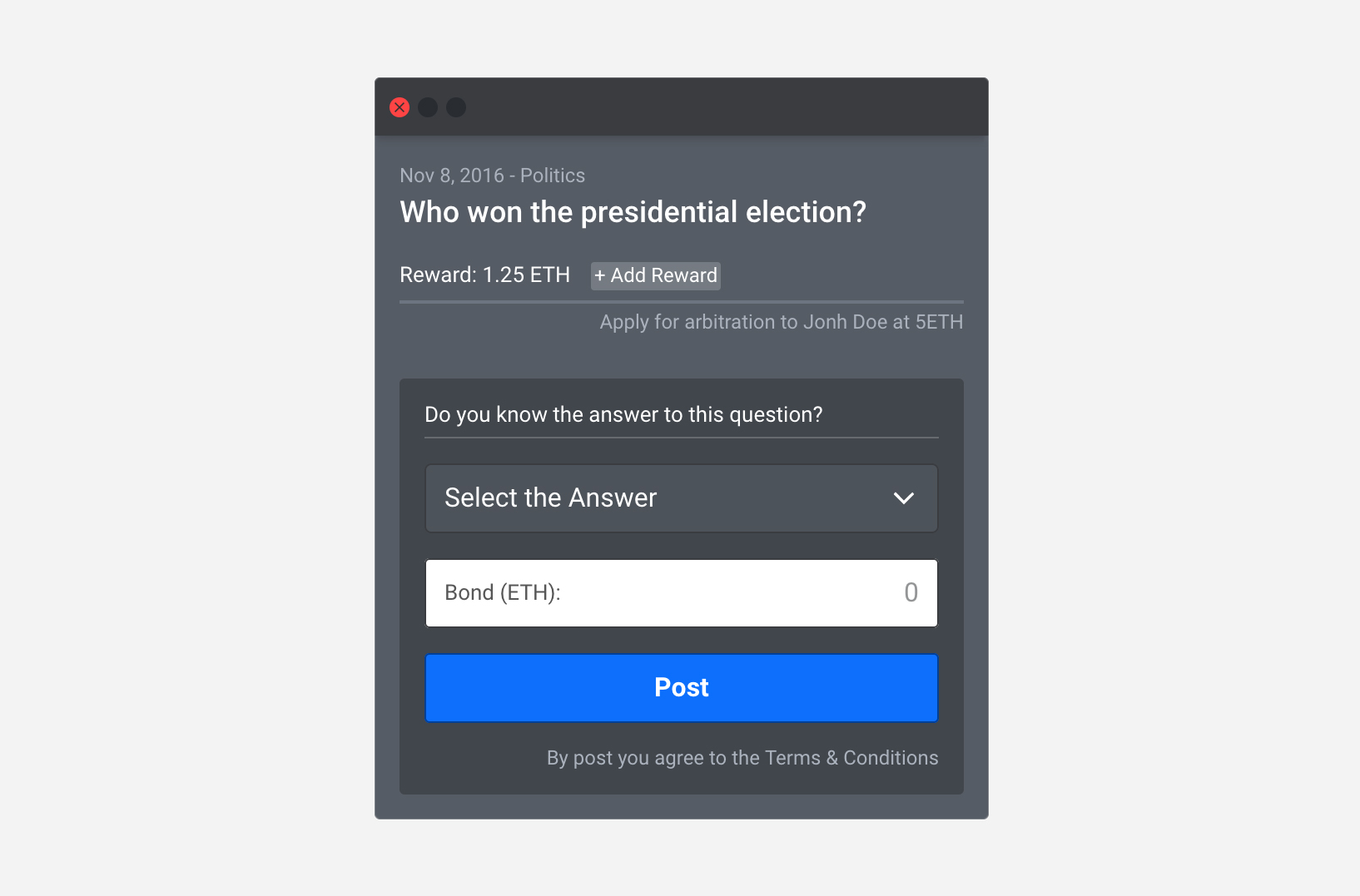Open the Terms & Conditions link
Screen dimensions: 1360x896
[x=851, y=758]
